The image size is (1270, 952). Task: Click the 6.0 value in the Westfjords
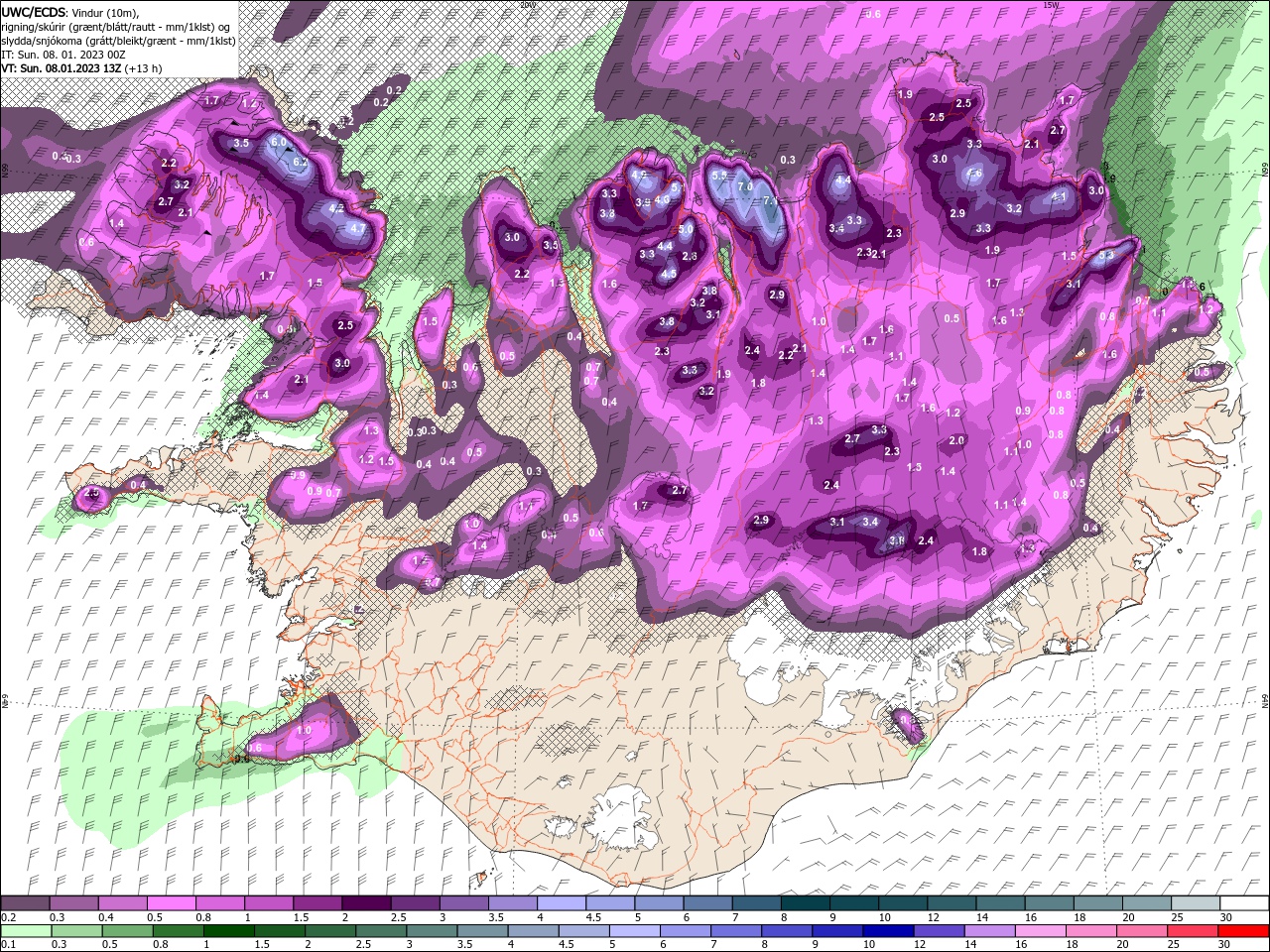(x=279, y=142)
